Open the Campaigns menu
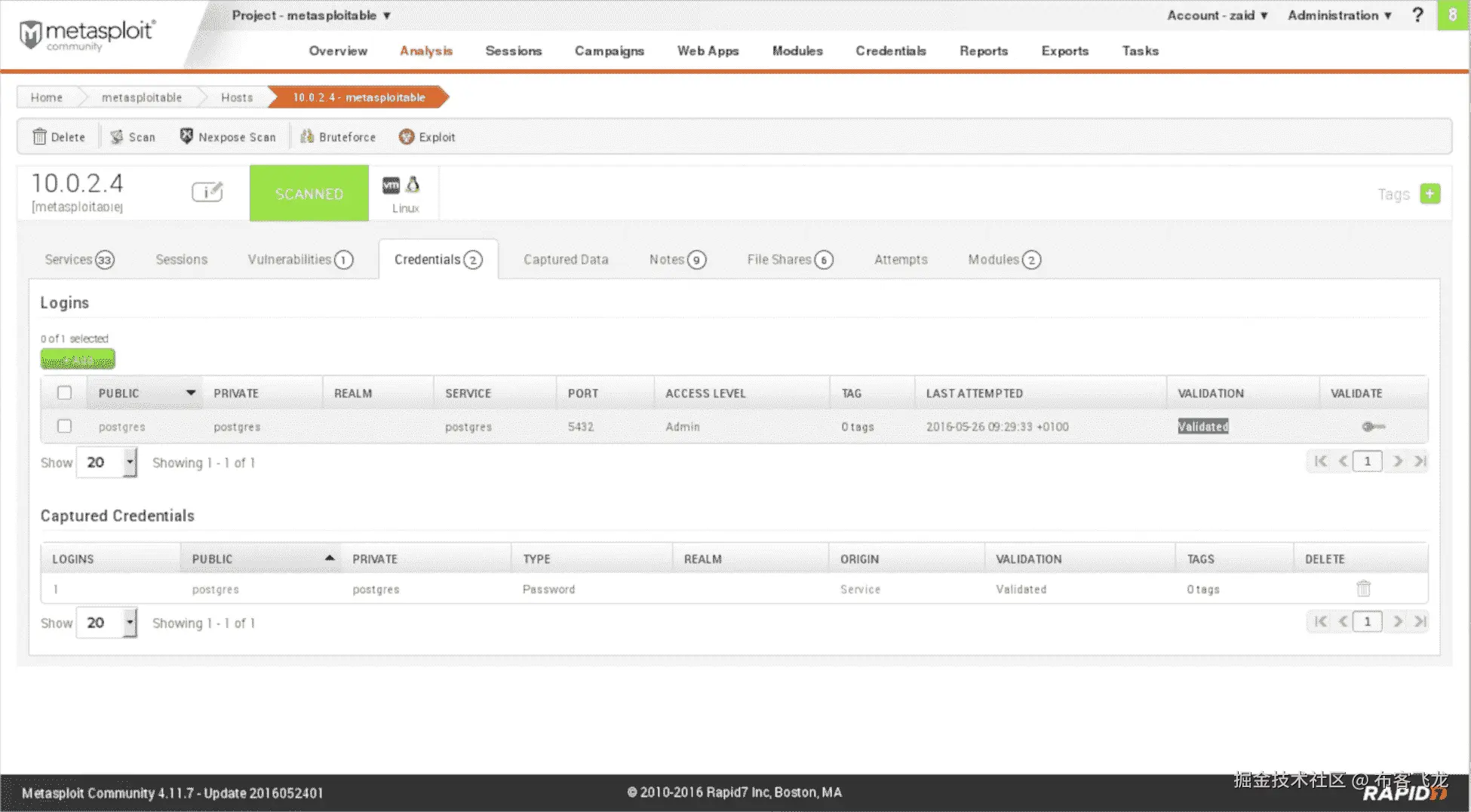Screen dimensions: 1471x812 (610, 51)
